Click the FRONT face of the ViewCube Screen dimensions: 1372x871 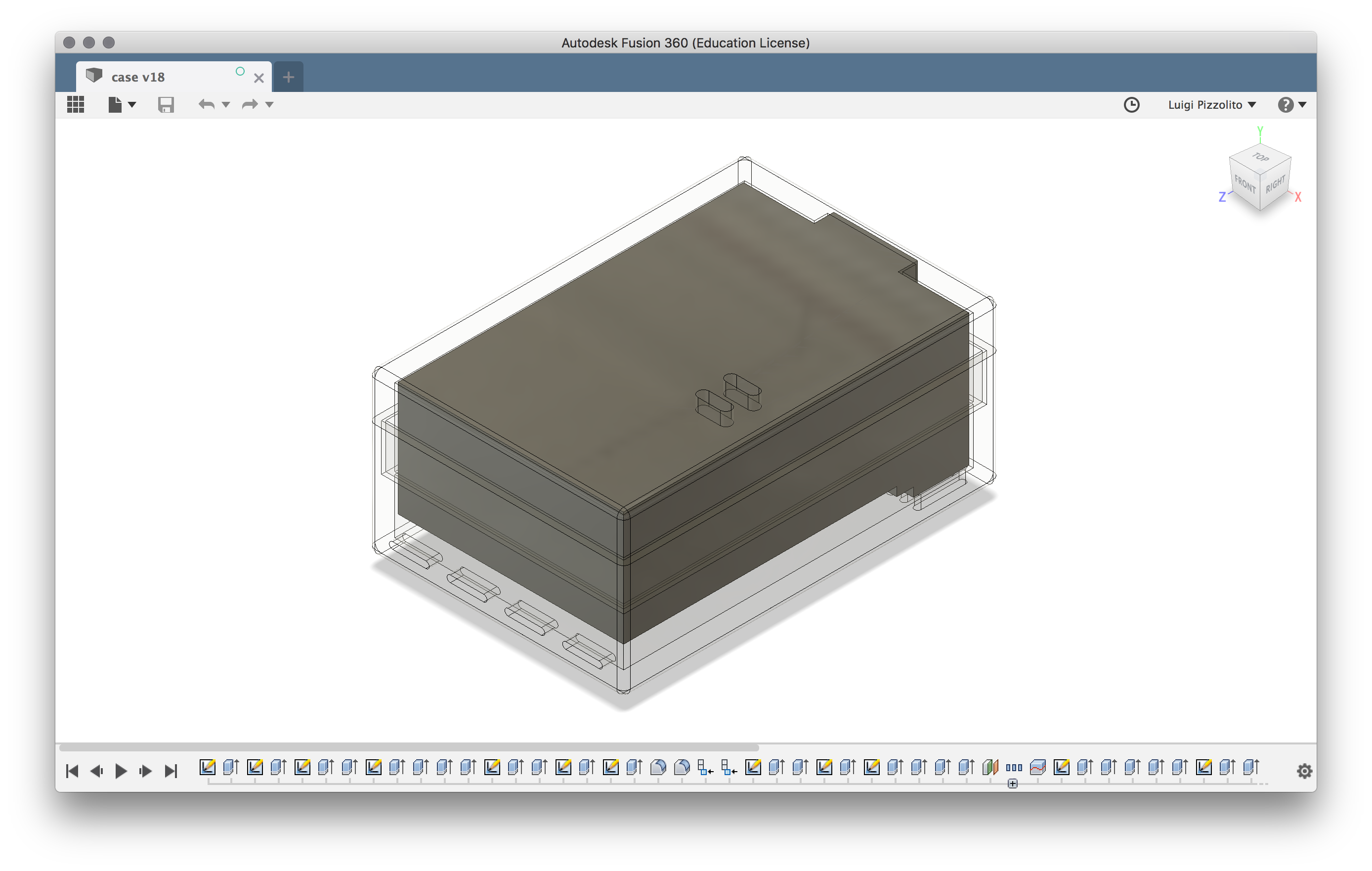[1244, 186]
